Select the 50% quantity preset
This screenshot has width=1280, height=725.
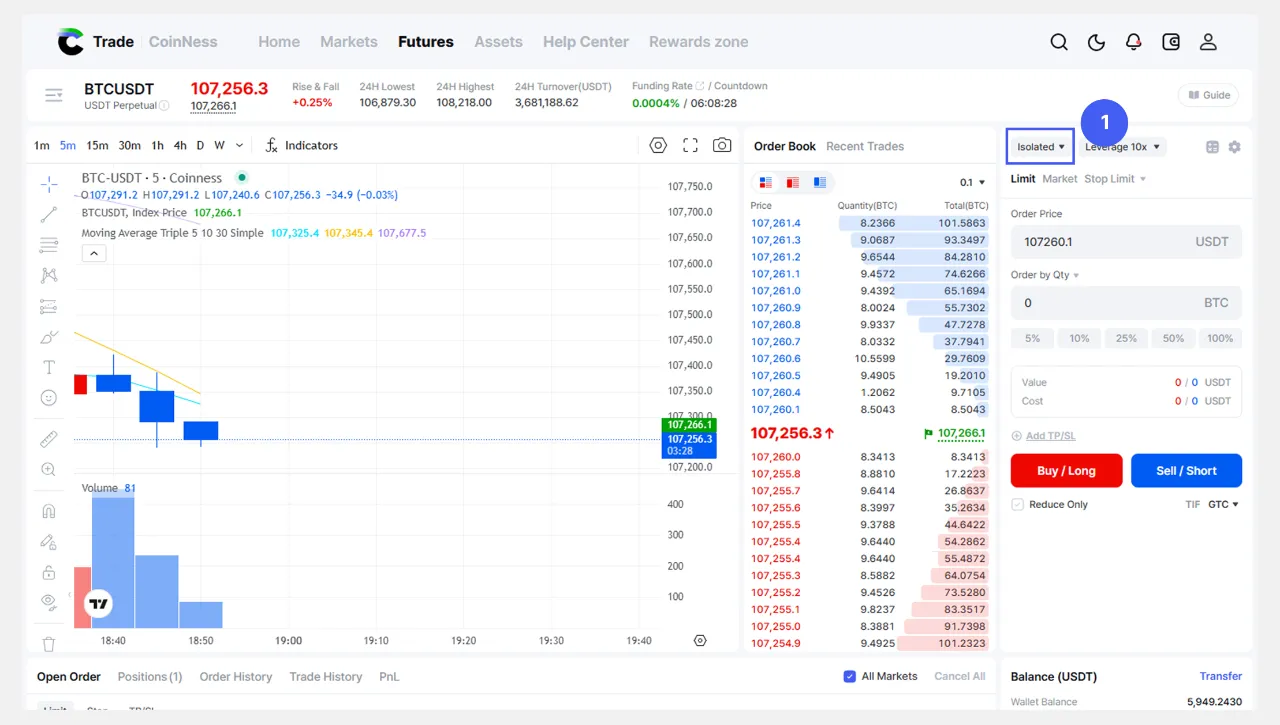(x=1173, y=338)
